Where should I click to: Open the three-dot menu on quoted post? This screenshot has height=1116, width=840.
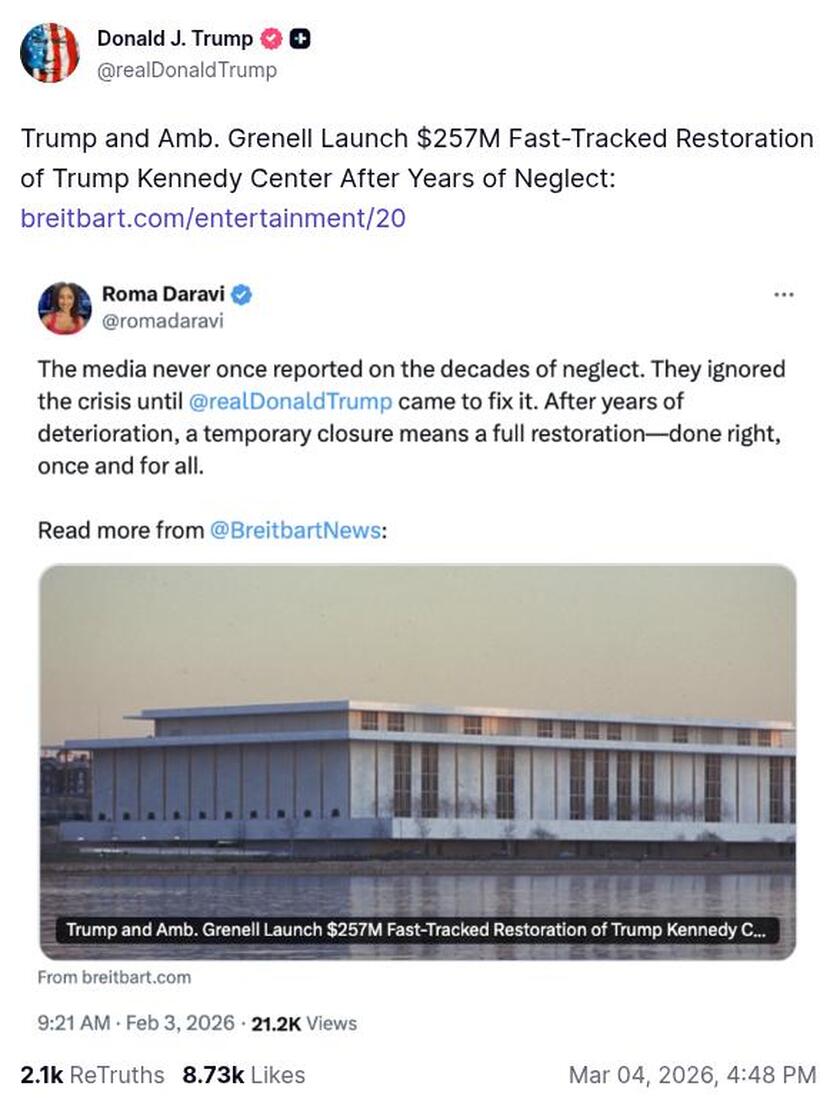pyautogui.click(x=783, y=294)
